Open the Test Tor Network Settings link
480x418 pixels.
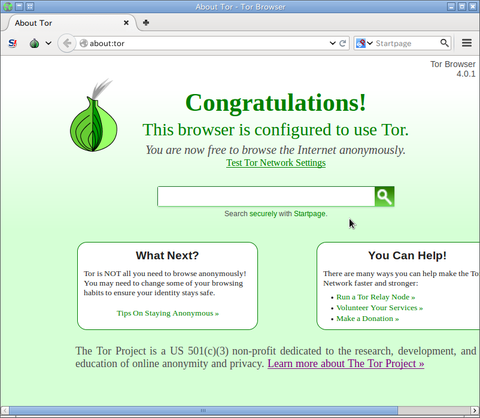(276, 163)
